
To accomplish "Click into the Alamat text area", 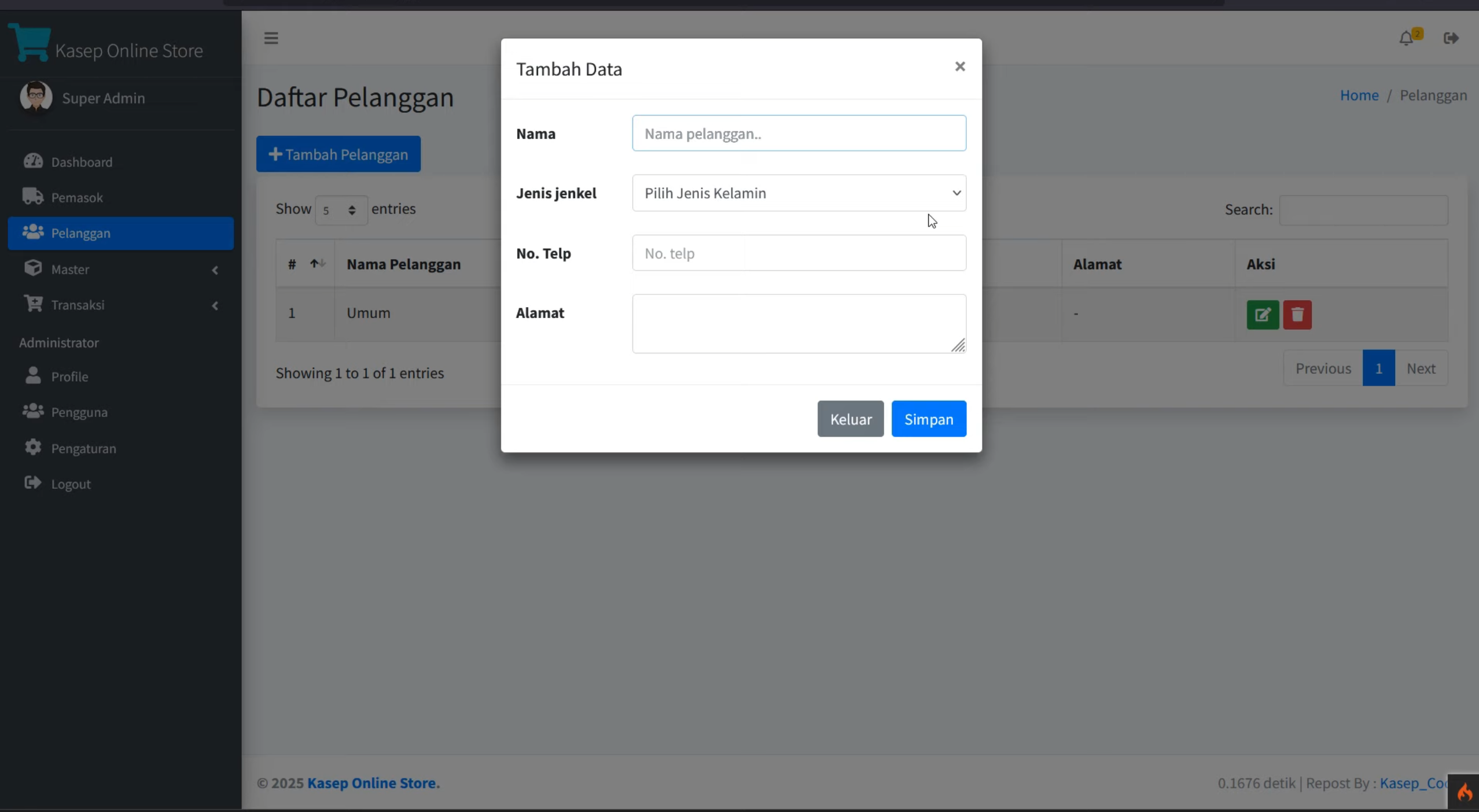I will point(799,324).
